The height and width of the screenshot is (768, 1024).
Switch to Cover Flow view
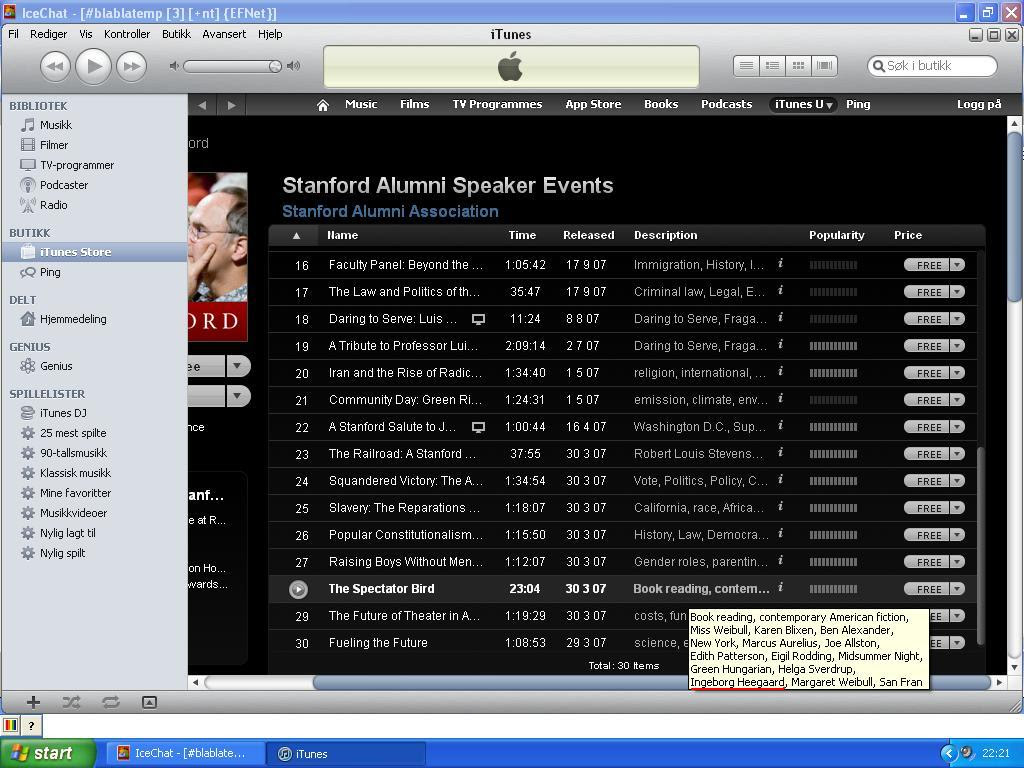(824, 65)
